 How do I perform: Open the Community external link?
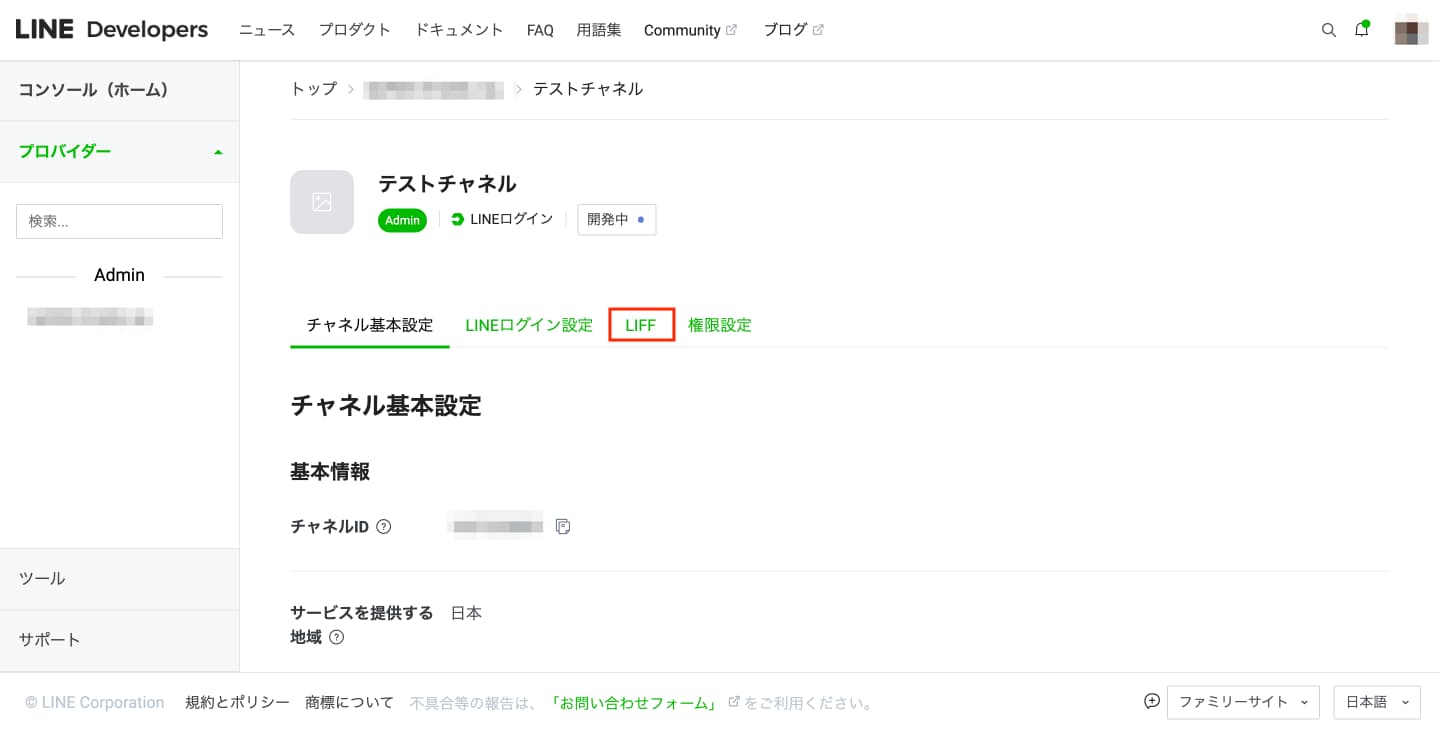[x=690, y=30]
